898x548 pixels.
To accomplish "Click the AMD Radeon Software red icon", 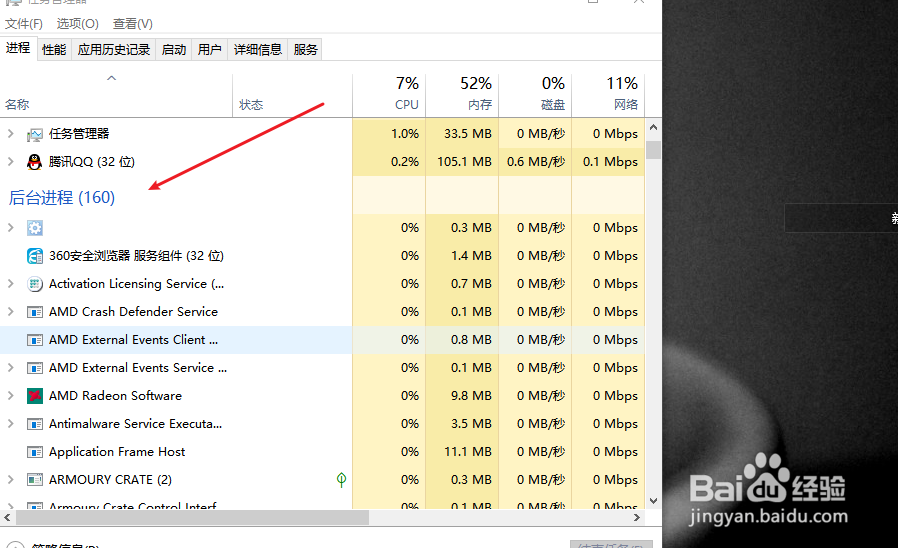I will pos(35,396).
